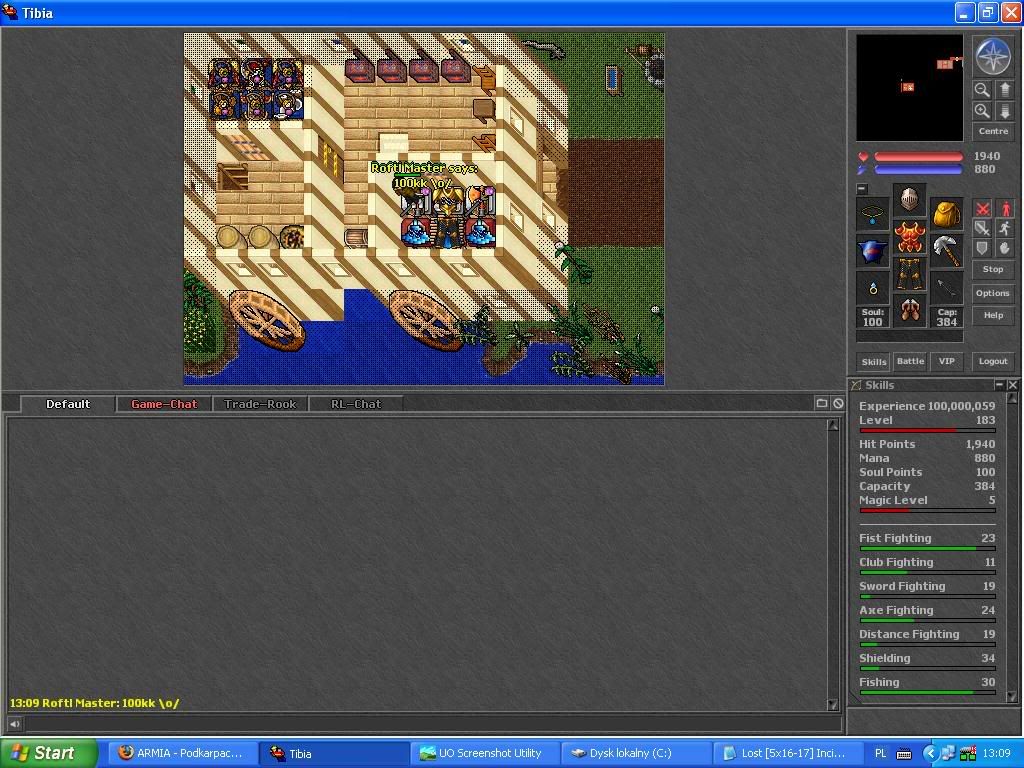Viewport: 1024px width, 768px height.
Task: Zoom out the minimap
Action: pos(982,90)
